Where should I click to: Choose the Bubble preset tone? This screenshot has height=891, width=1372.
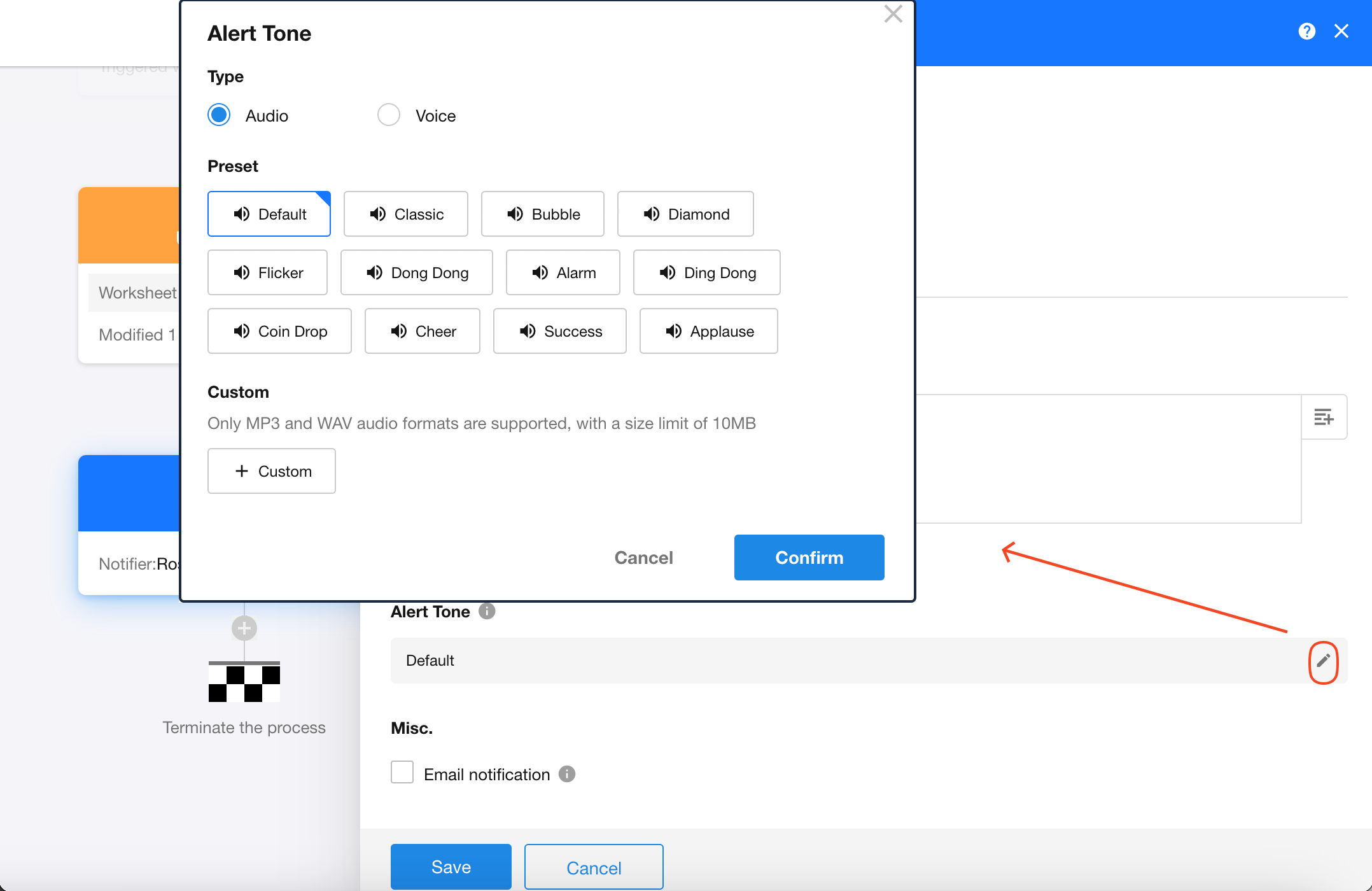coord(542,214)
